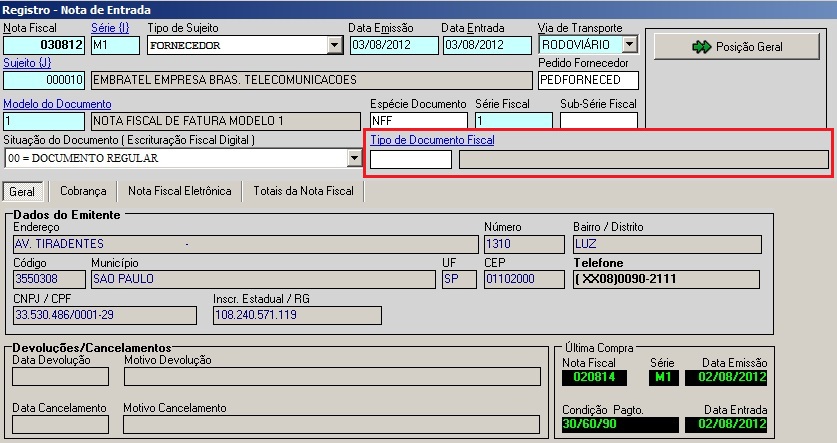
Task: Switch to the Geral tab
Action: tap(22, 192)
